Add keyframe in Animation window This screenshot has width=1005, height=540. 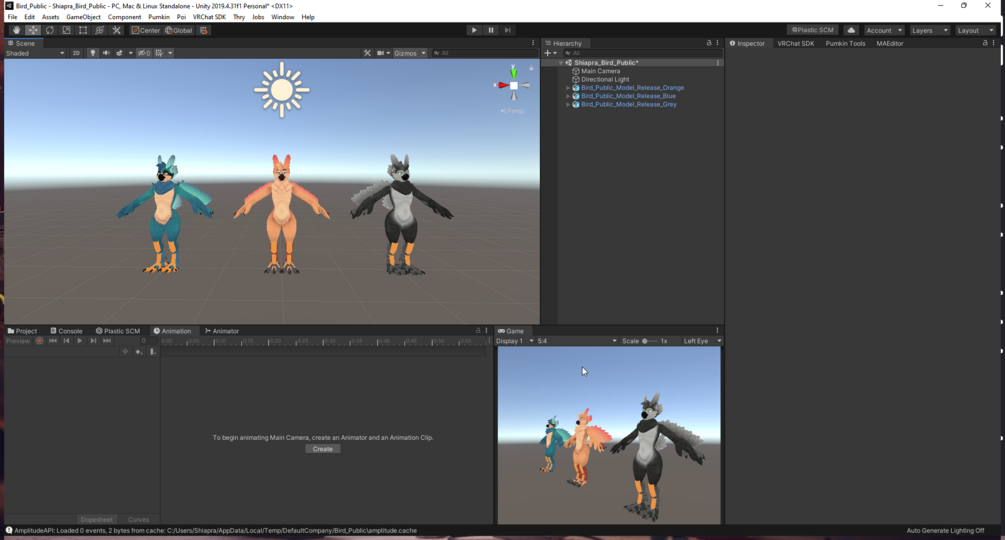138,352
